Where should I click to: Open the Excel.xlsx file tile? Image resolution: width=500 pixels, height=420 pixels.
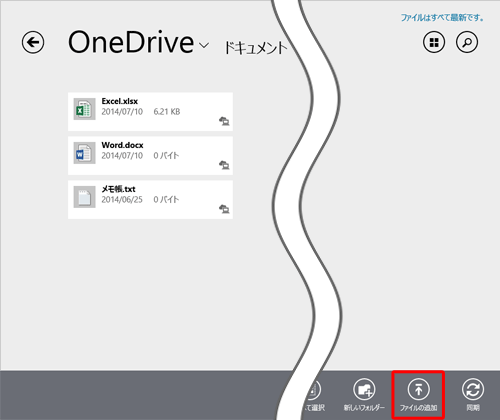point(150,112)
